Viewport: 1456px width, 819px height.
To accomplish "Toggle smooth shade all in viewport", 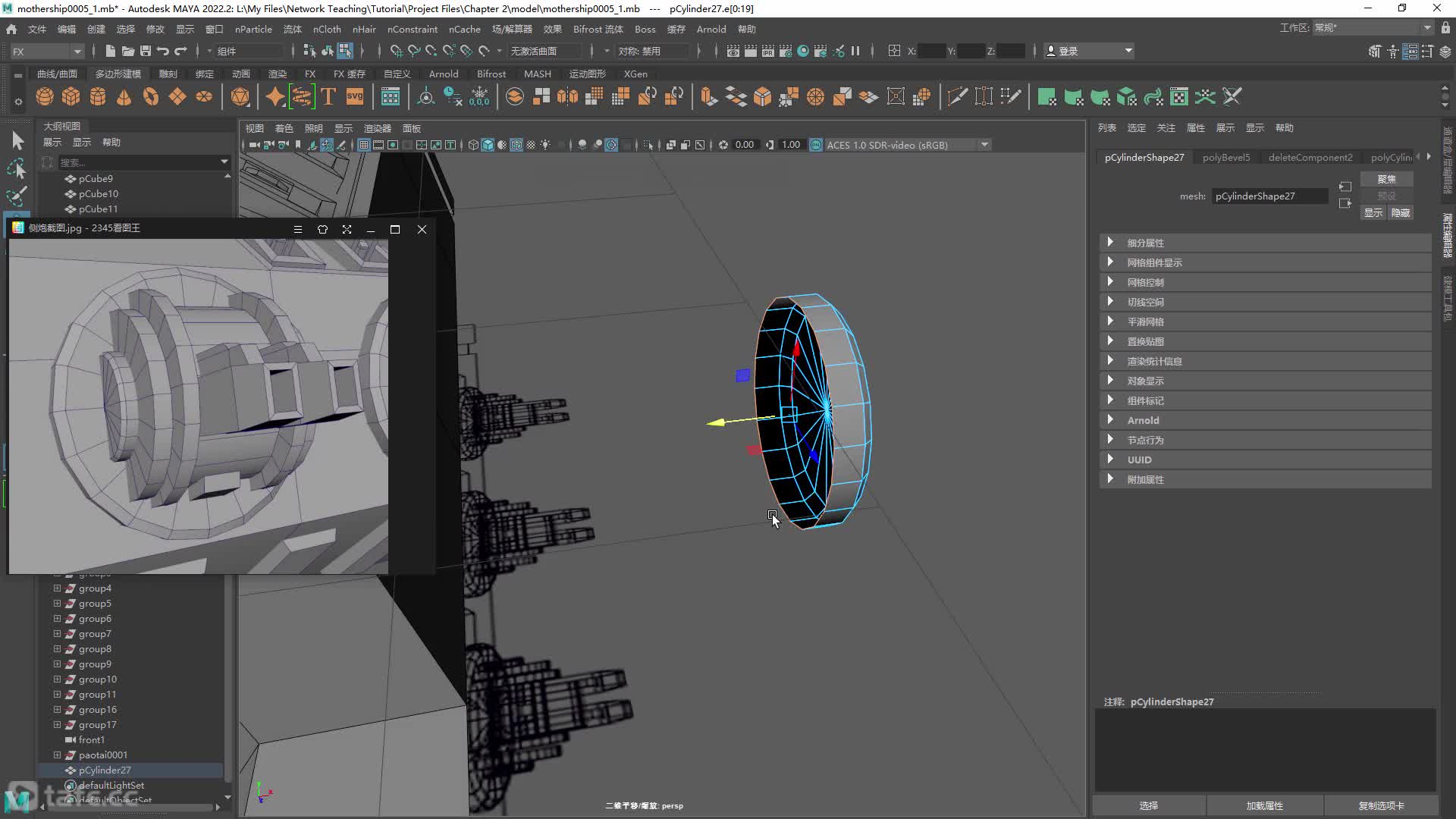I will click(488, 145).
